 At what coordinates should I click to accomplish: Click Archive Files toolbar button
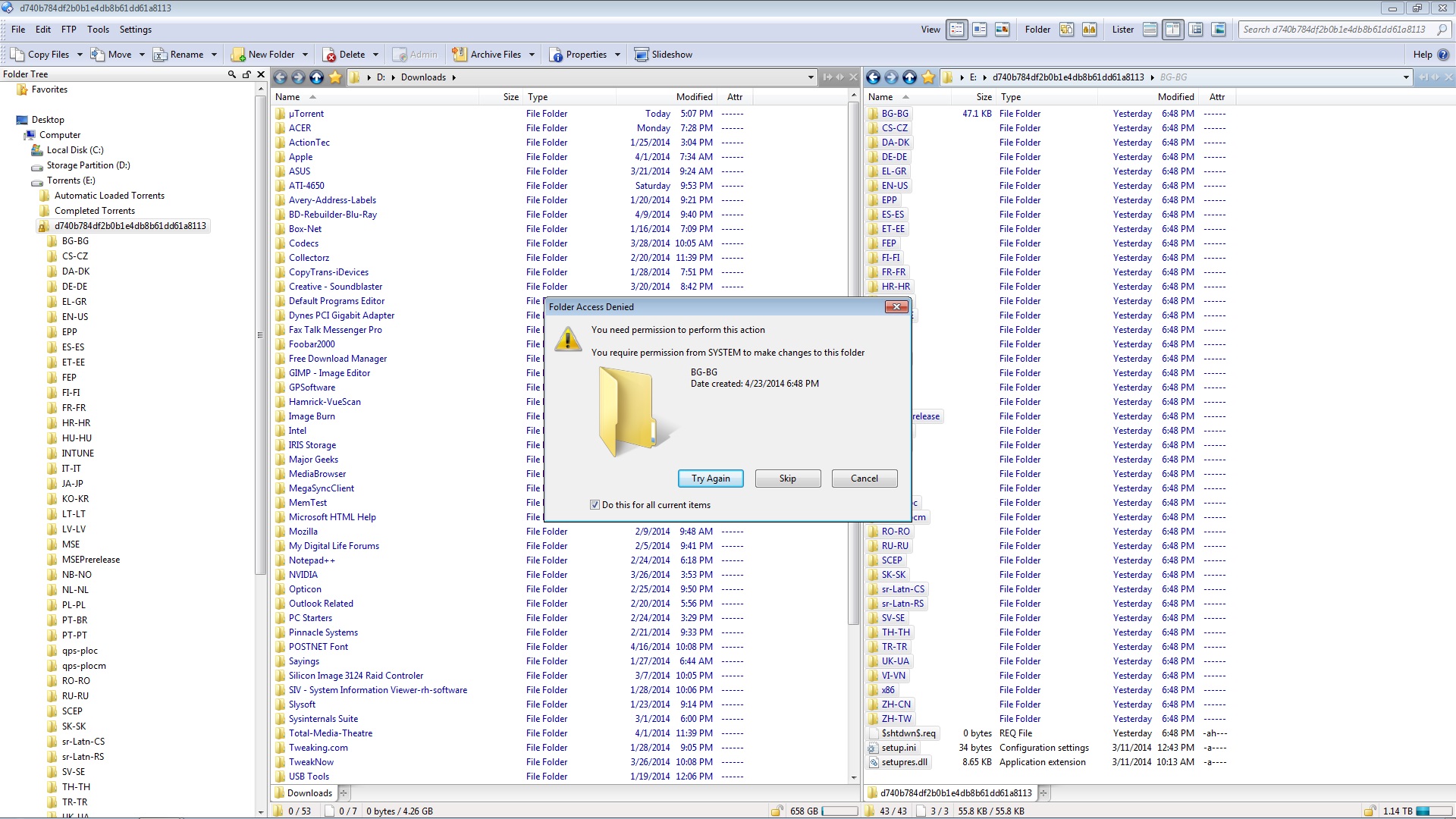tap(487, 55)
